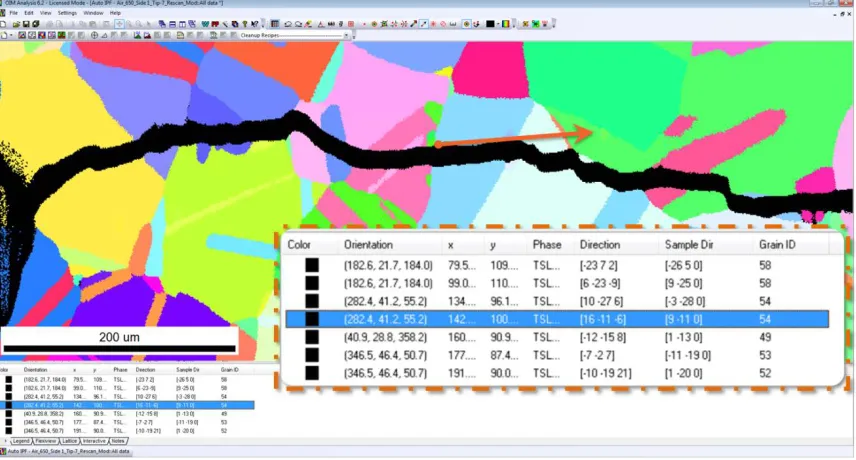Click the red starburst tool icon

click(433, 24)
